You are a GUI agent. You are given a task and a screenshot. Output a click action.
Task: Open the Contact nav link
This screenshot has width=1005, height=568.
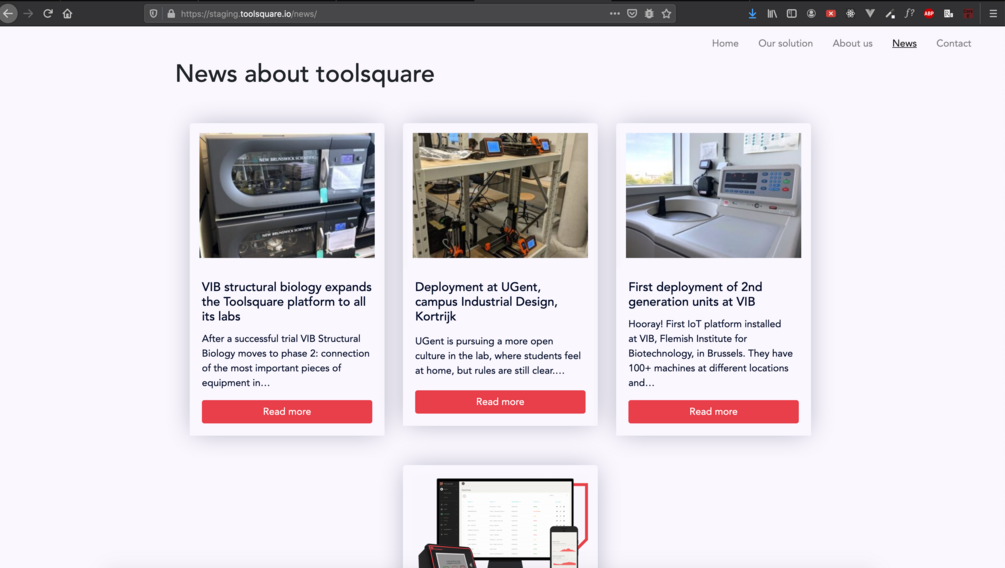pyautogui.click(x=953, y=44)
